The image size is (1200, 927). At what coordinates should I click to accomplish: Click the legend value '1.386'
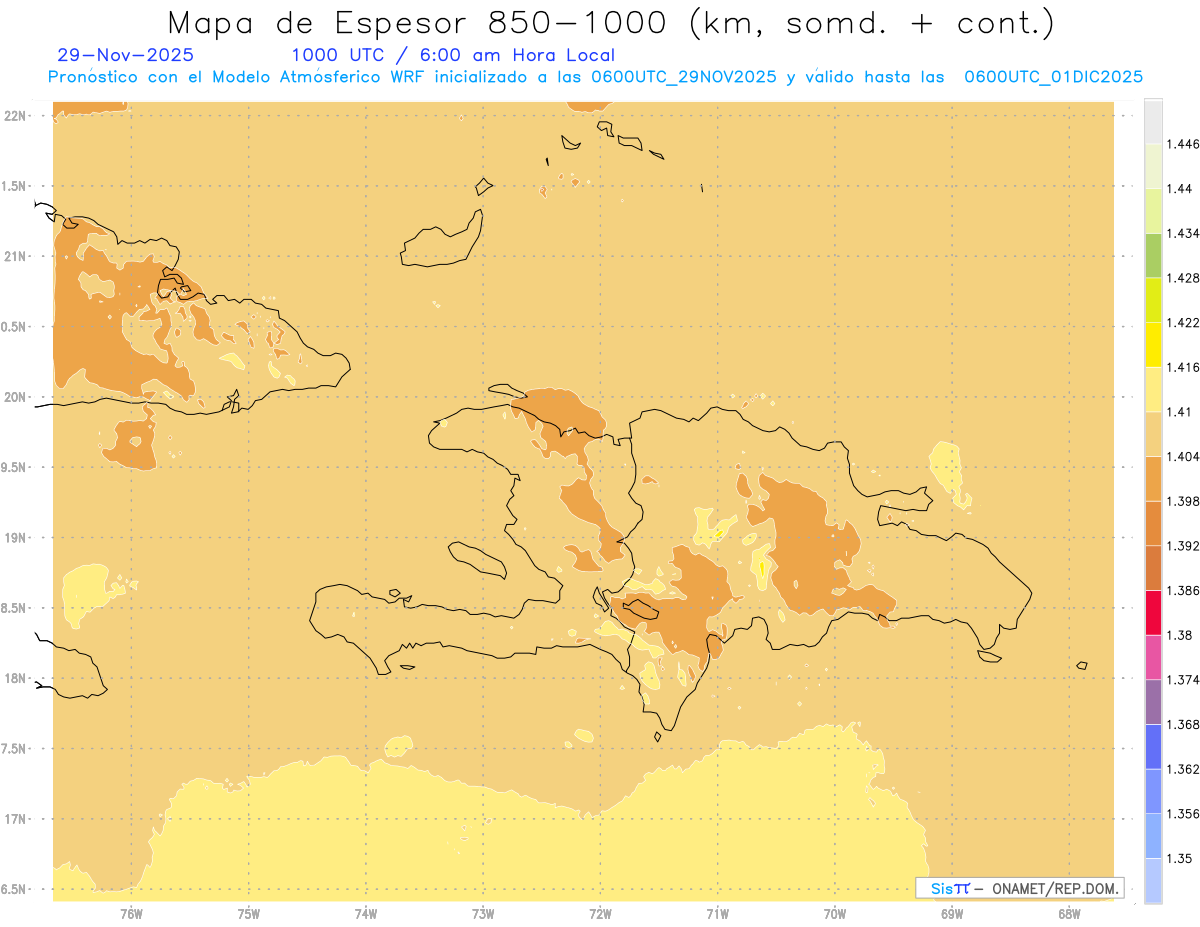(1183, 590)
